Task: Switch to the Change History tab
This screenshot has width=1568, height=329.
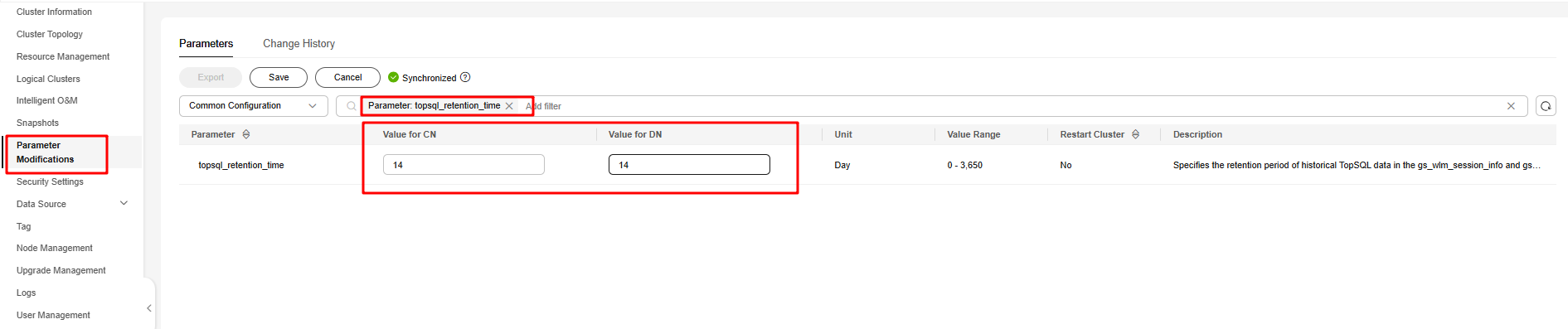Action: pyautogui.click(x=299, y=43)
